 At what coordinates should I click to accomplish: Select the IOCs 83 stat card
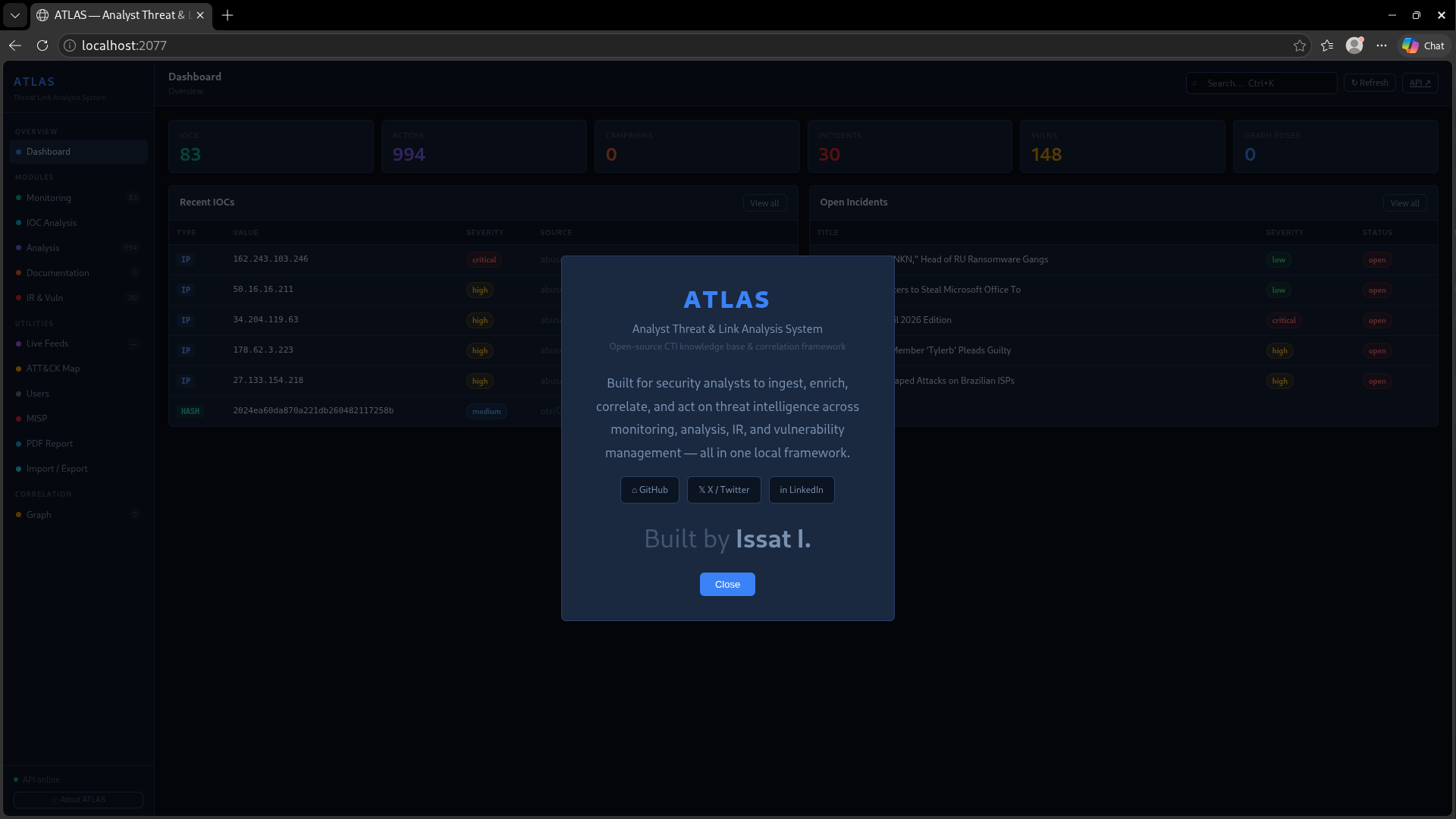(271, 146)
